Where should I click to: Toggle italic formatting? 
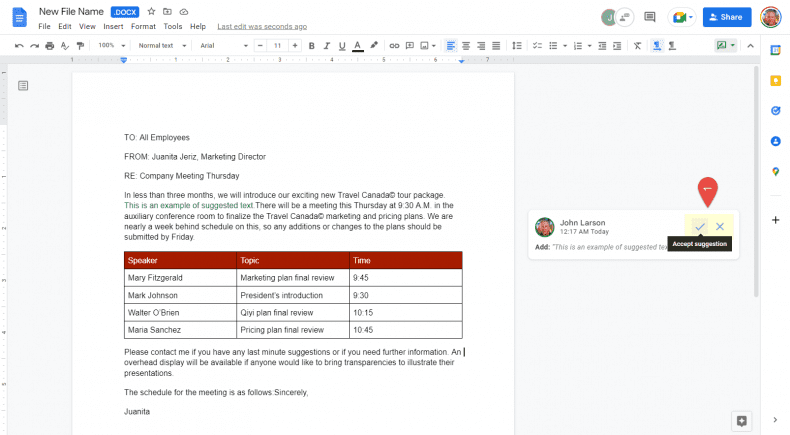(x=327, y=46)
